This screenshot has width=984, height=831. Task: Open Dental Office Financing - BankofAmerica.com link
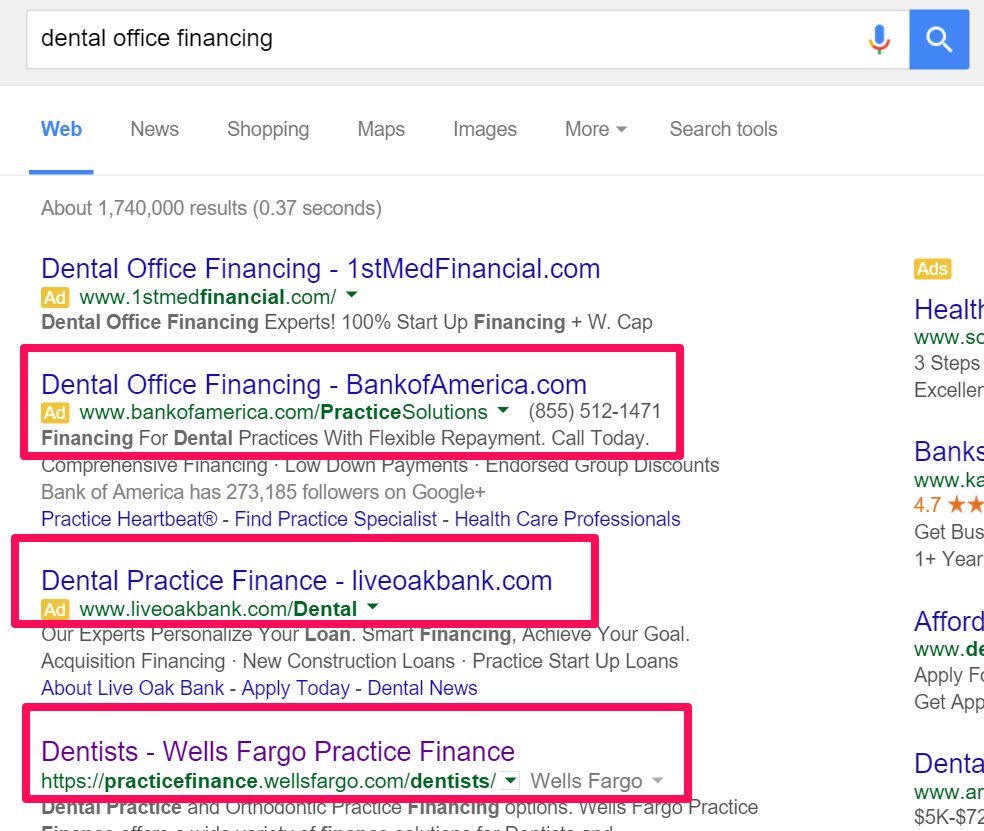(314, 385)
